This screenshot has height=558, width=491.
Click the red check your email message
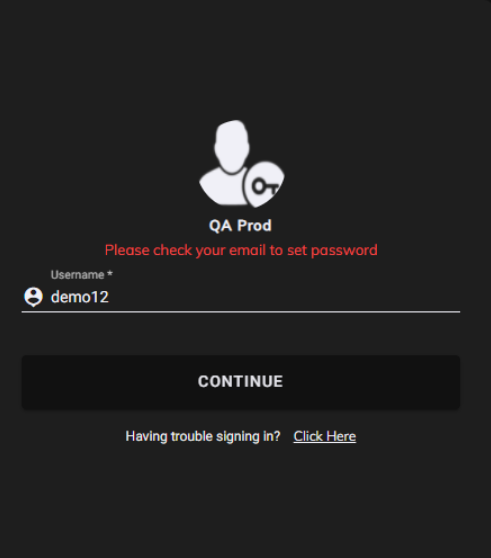tap(241, 250)
